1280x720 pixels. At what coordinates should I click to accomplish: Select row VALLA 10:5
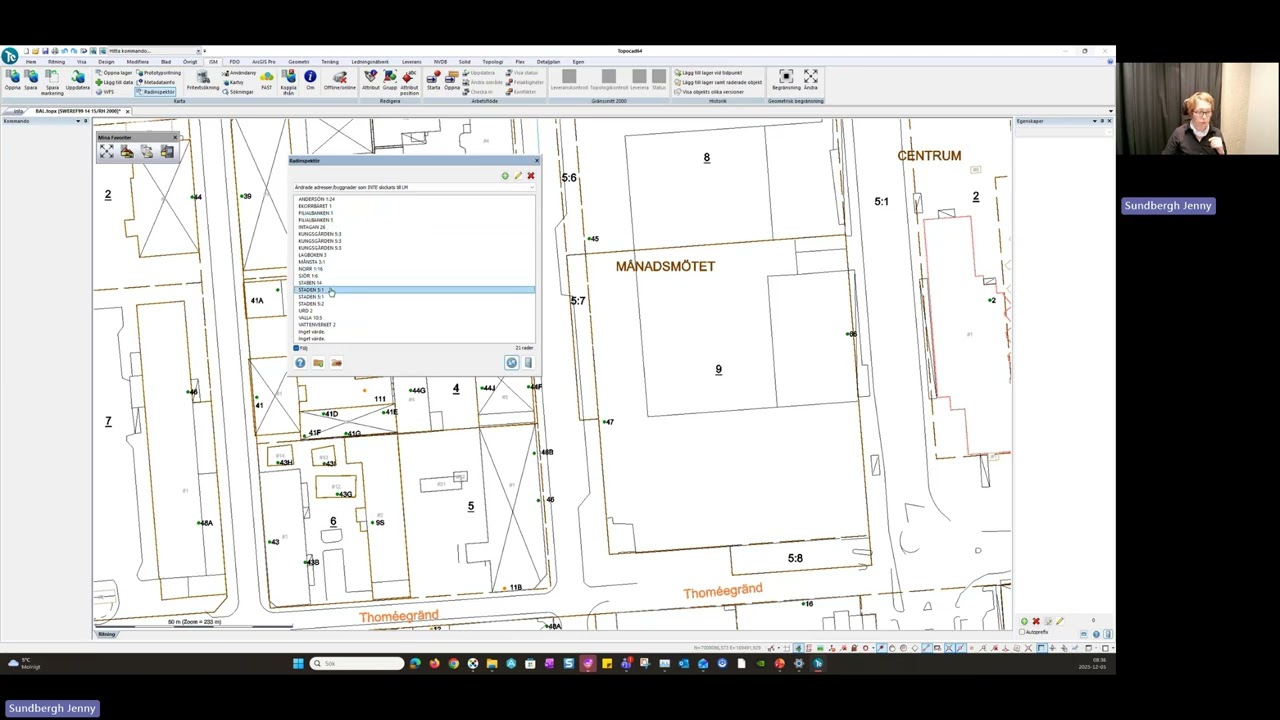414,318
